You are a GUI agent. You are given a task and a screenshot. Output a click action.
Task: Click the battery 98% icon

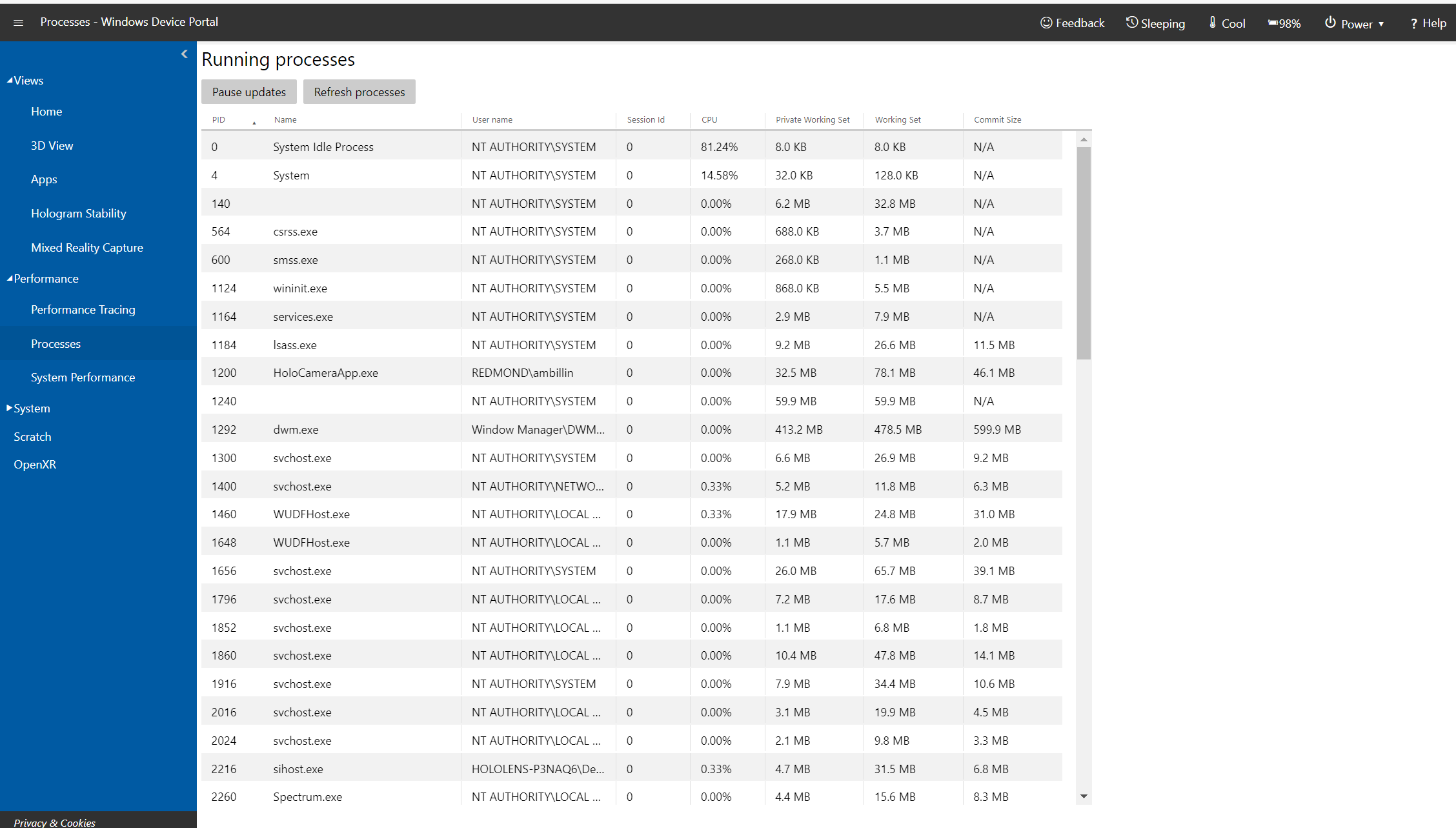point(1285,21)
